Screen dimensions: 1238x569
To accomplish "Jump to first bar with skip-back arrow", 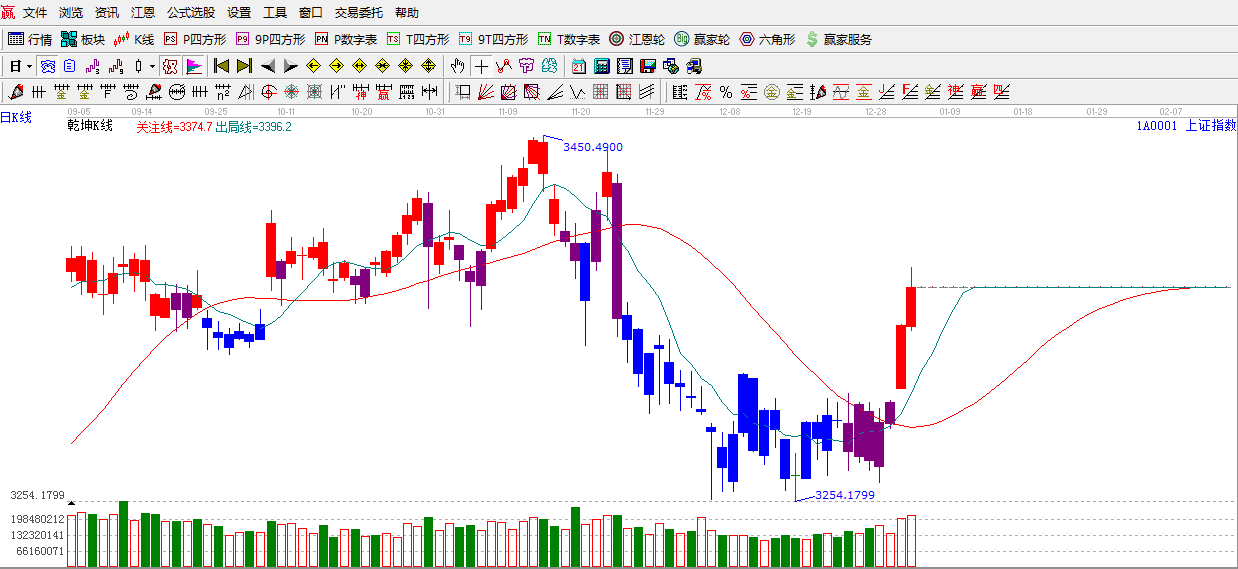I will [x=221, y=66].
